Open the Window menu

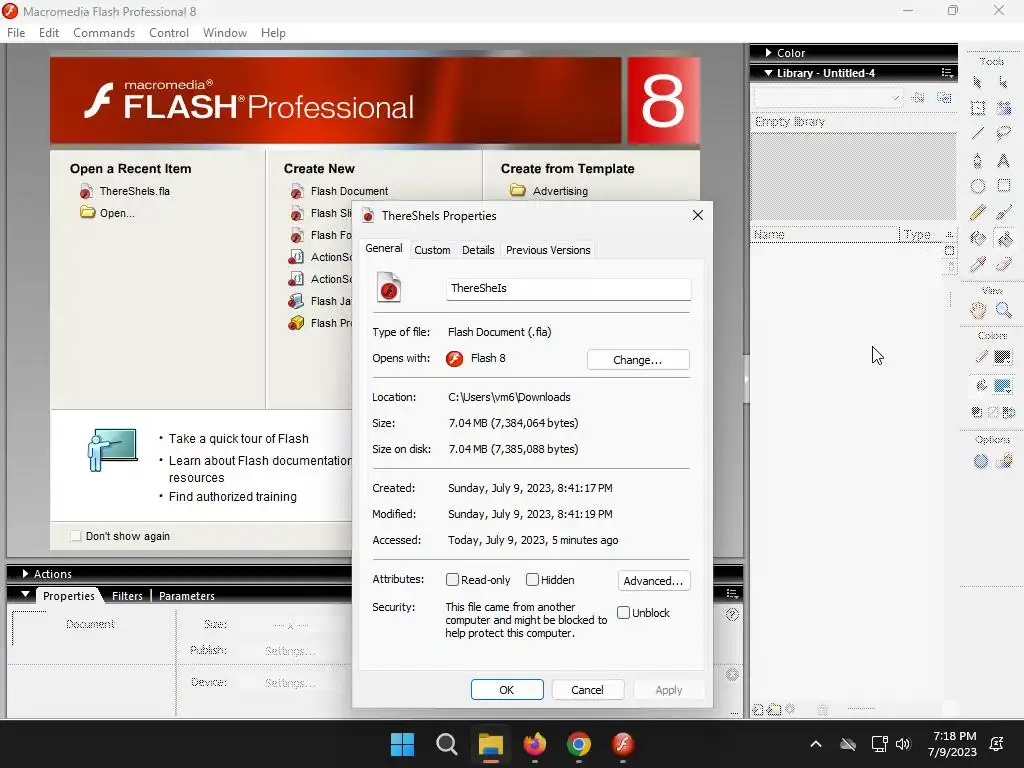click(225, 33)
